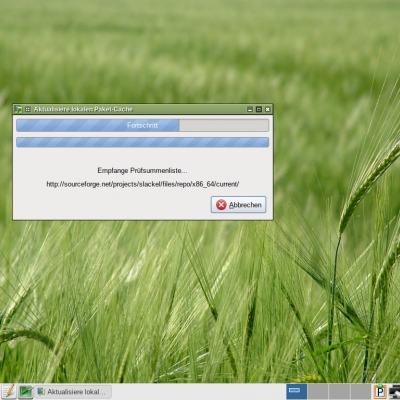This screenshot has height=400, width=400.
Task: Click the sourceforge.net repository URL text
Action: coord(143,184)
